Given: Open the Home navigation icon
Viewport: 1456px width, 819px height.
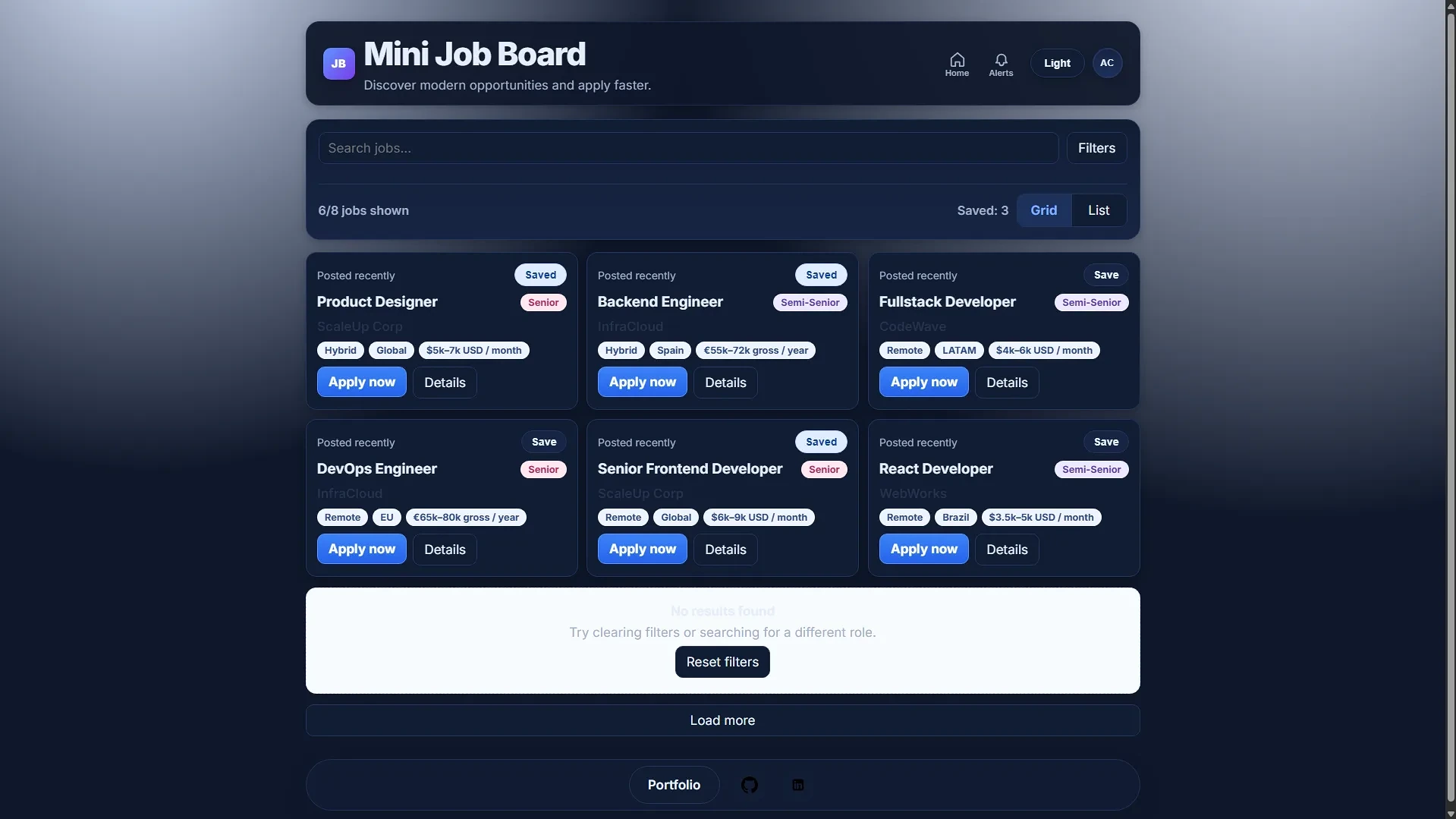Looking at the screenshot, I should (x=957, y=64).
